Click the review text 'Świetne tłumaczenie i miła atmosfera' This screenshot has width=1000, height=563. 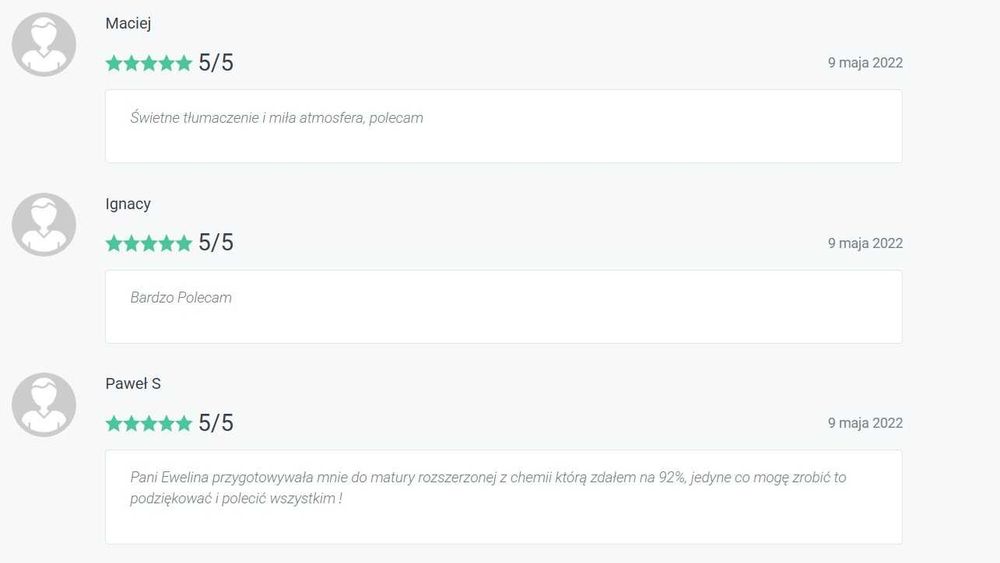[277, 118]
